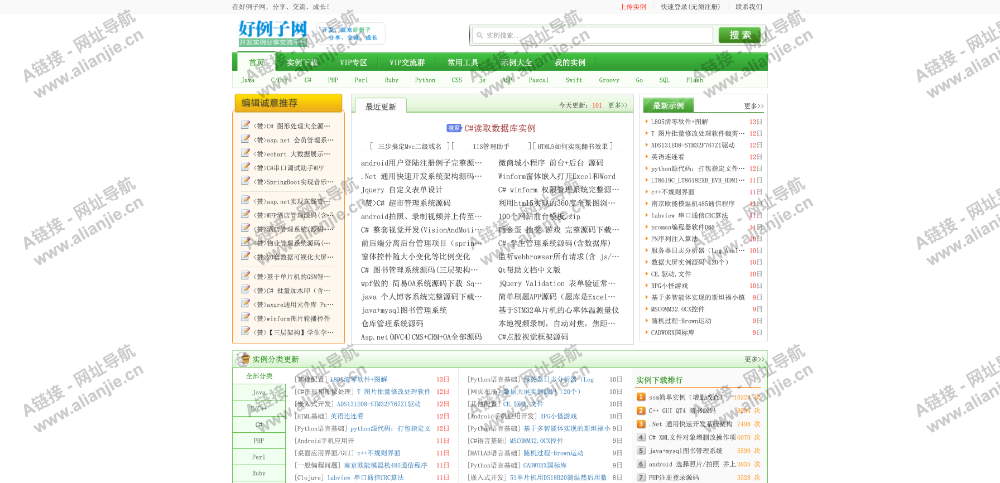Select the PHP category tab in 实例分类更新

tap(260, 441)
